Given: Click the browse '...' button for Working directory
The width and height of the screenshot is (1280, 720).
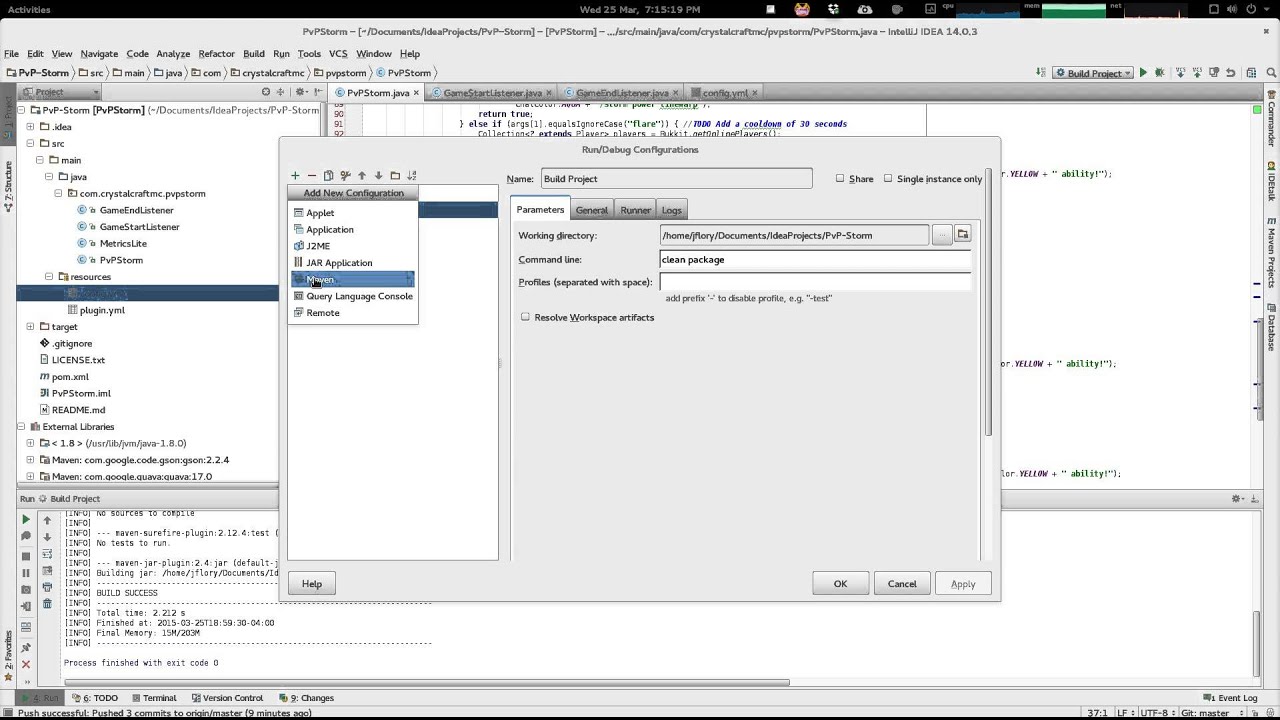Looking at the screenshot, I should (x=941, y=235).
